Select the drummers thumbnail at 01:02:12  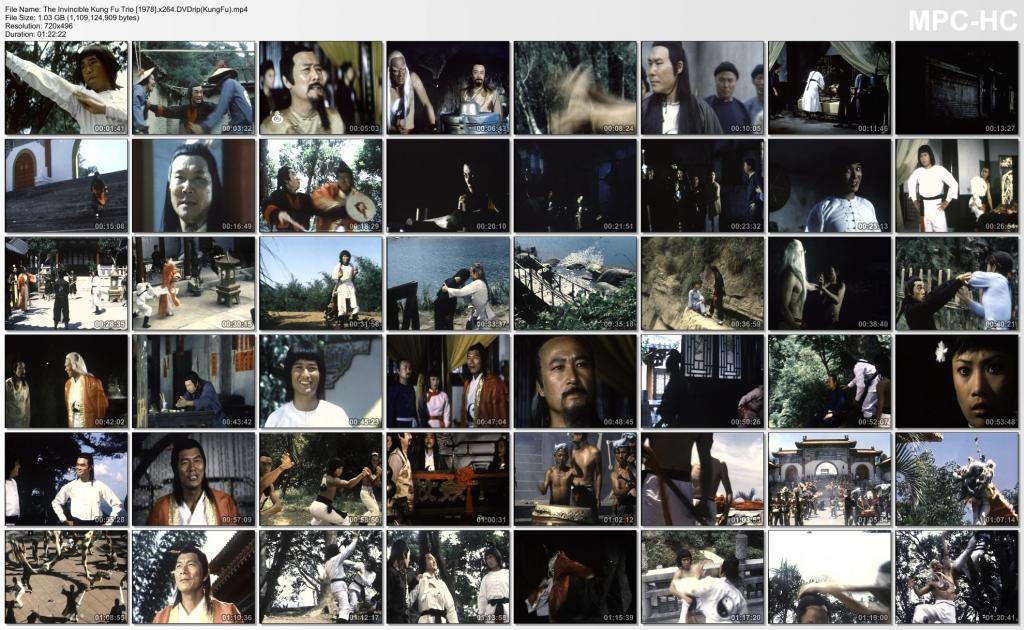click(x=575, y=479)
